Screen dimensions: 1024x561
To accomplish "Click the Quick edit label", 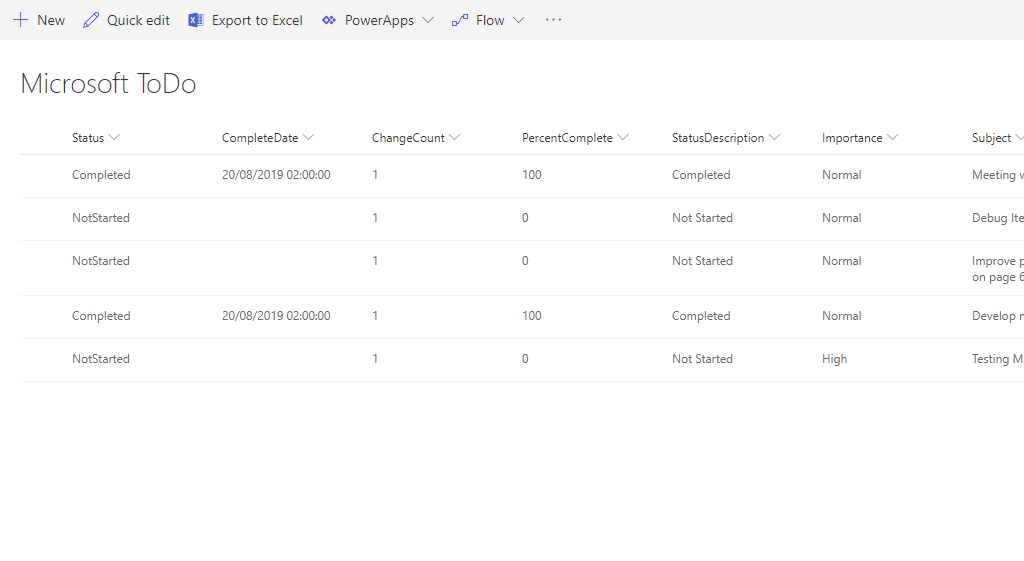I will pos(138,20).
